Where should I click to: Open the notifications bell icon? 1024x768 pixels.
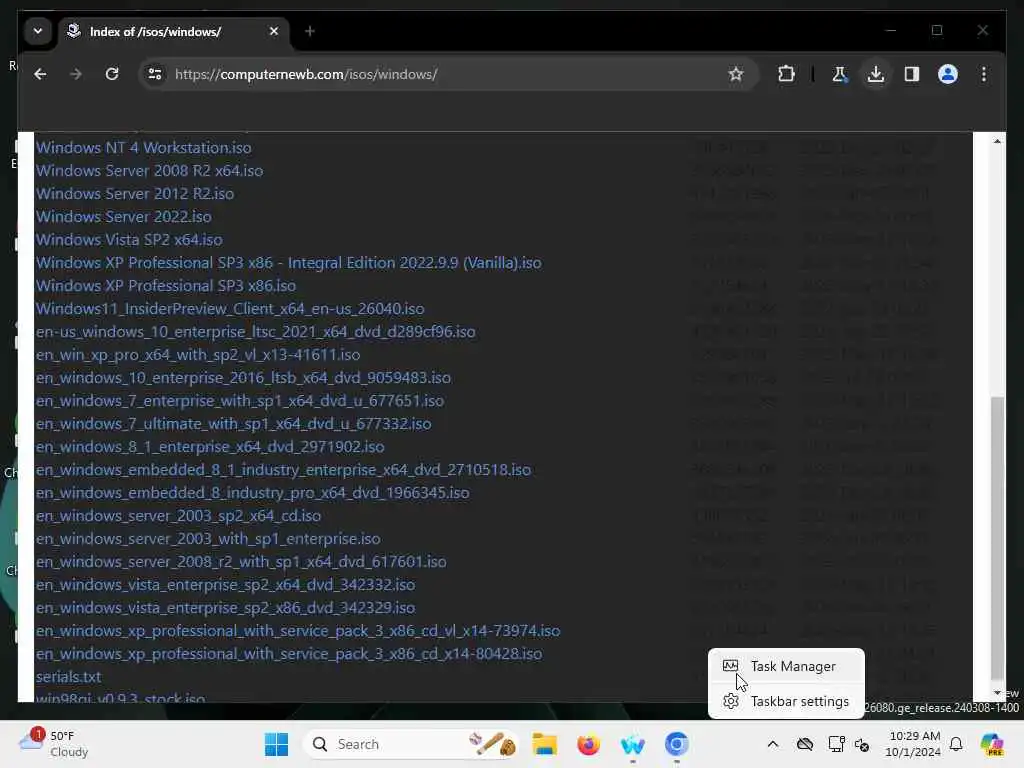pyautogui.click(x=956, y=744)
